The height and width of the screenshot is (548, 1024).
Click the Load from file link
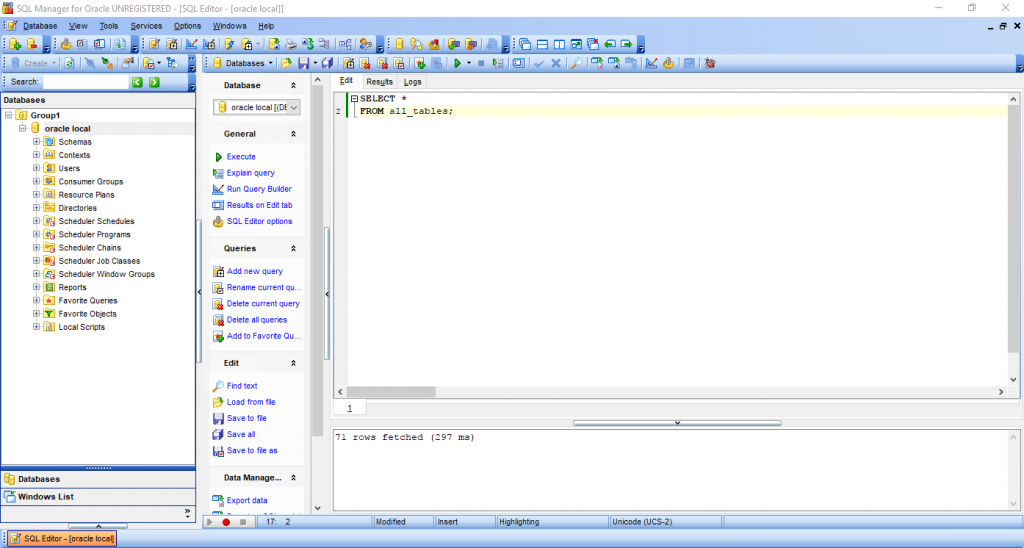250,402
